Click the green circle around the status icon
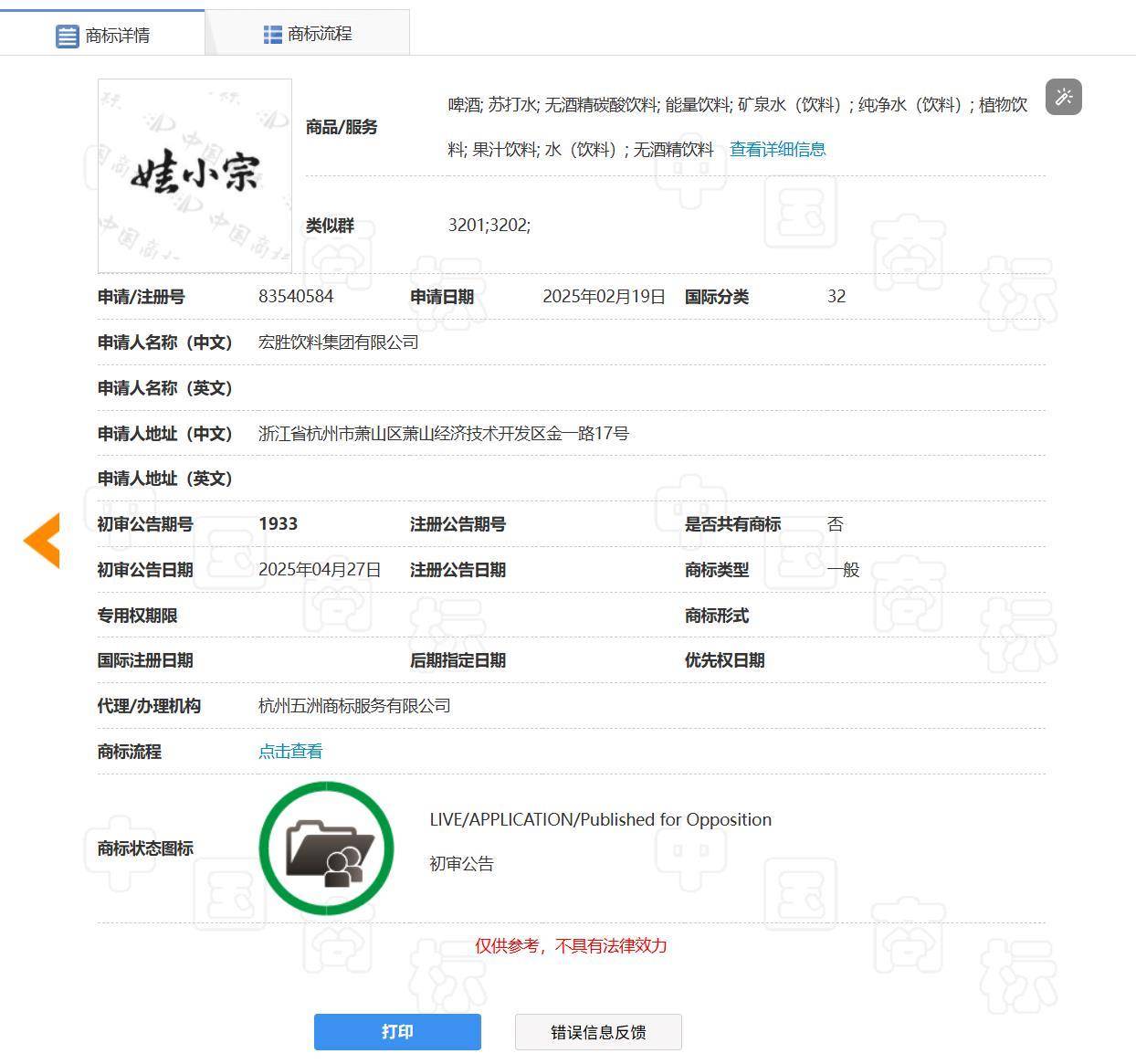This screenshot has width=1136, height=1064. point(326,787)
